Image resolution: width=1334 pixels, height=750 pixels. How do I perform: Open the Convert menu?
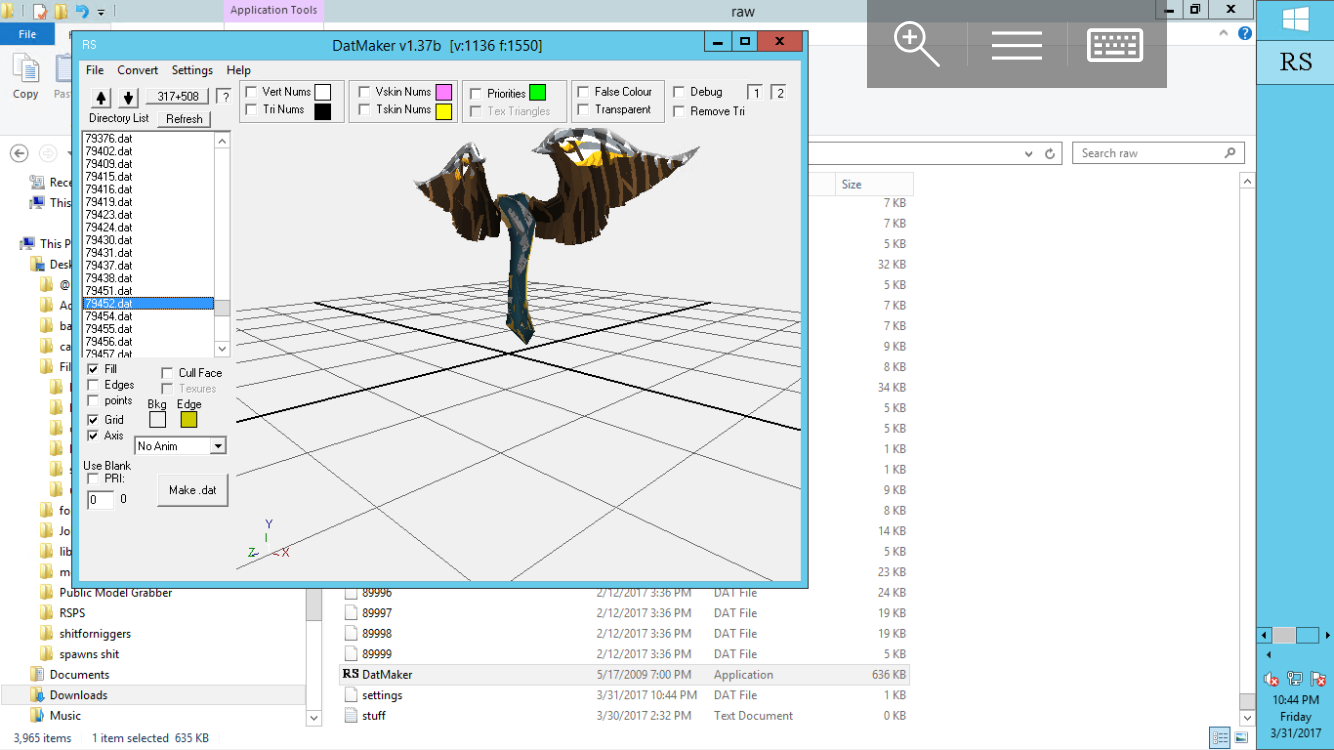[x=138, y=71]
